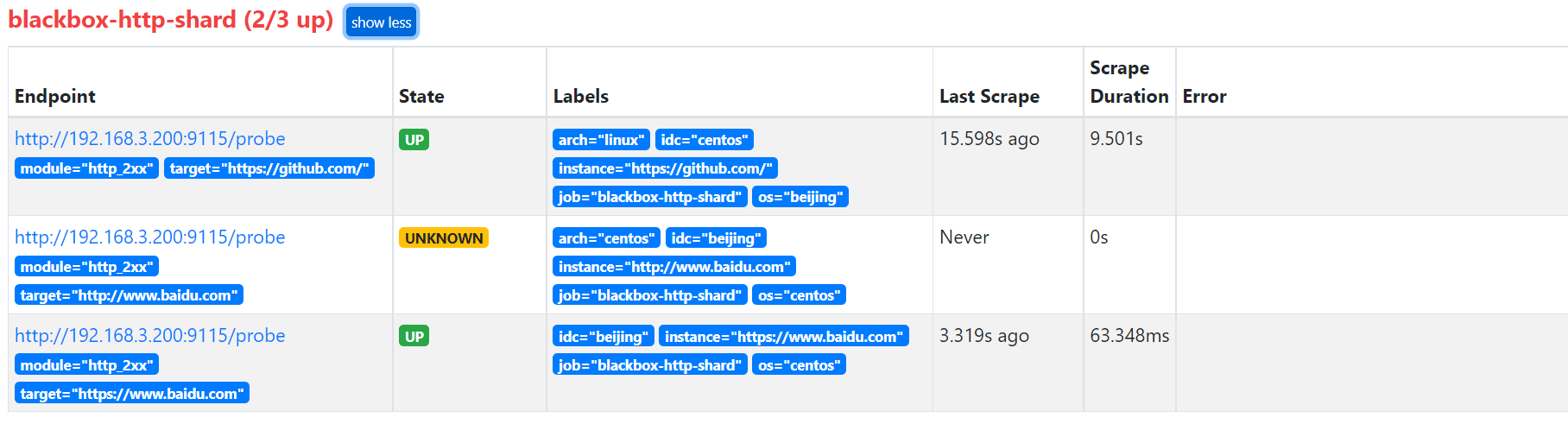The width and height of the screenshot is (1568, 424).
Task: Select the arch="centos" label badge
Action: 606,238
